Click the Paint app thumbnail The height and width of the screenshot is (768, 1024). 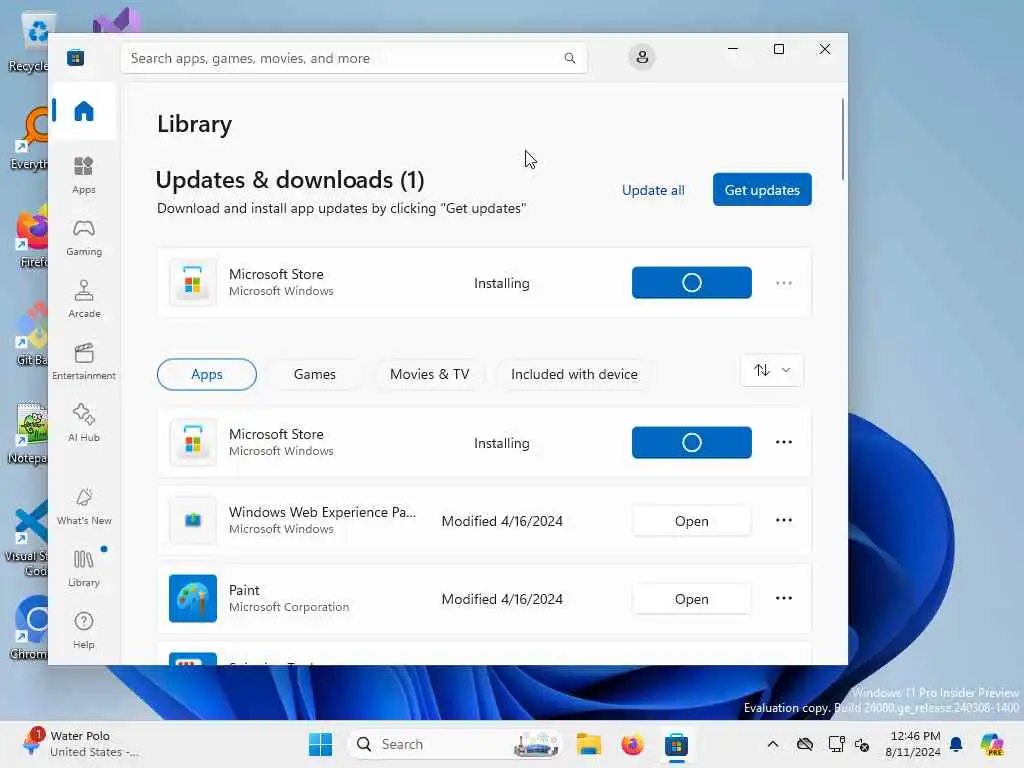point(193,599)
